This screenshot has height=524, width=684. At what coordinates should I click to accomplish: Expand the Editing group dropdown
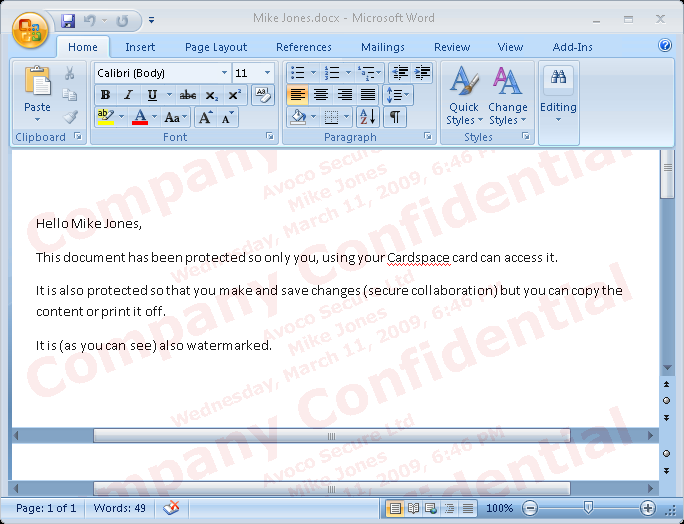pyautogui.click(x=558, y=98)
